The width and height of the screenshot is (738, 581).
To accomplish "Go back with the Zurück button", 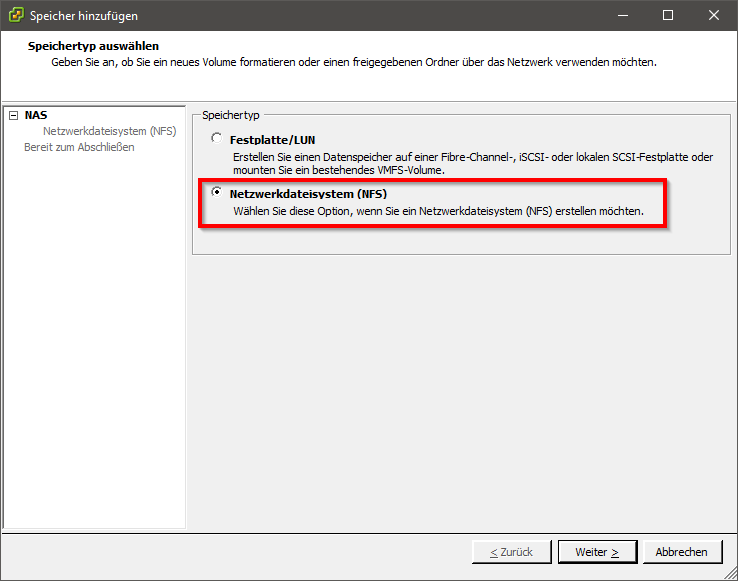I will coord(511,552).
